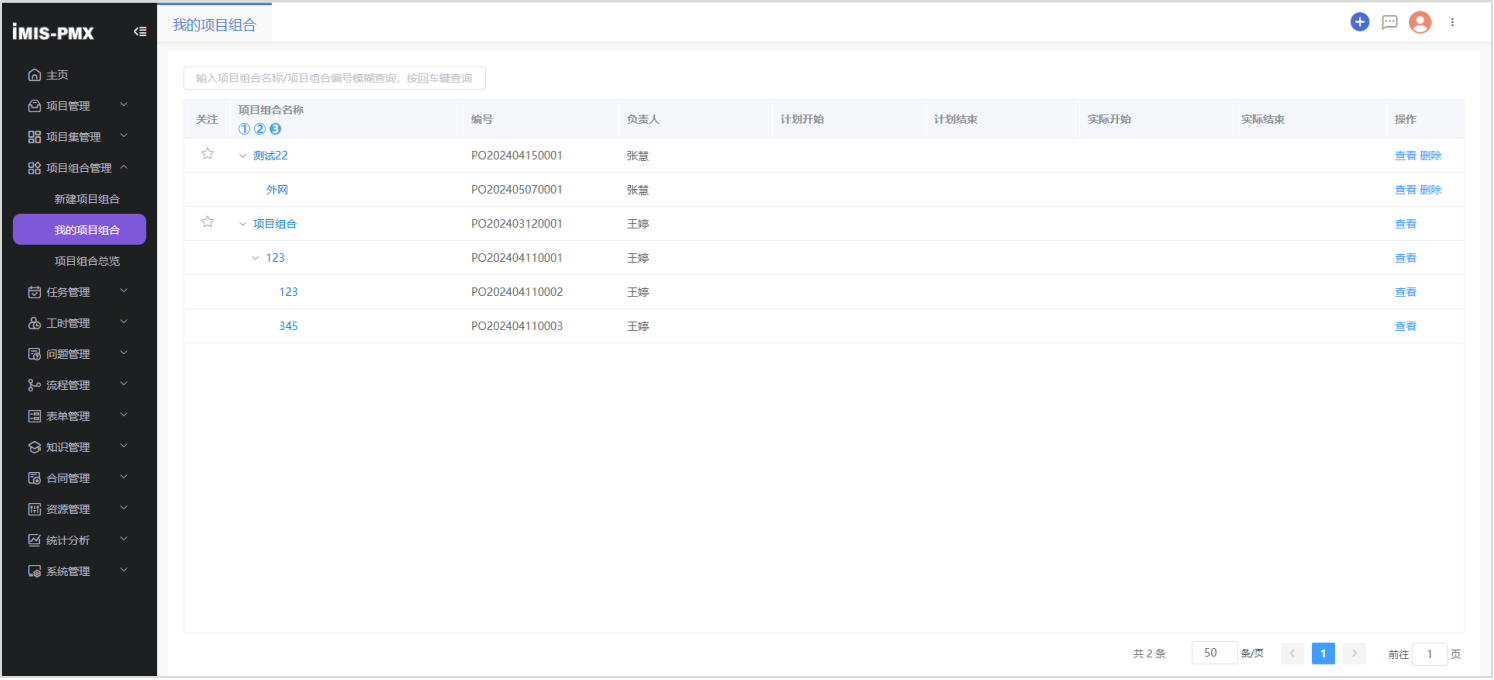Screen dimensions: 1494x680
Task: Click the page 1 pagination button
Action: (x=1323, y=653)
